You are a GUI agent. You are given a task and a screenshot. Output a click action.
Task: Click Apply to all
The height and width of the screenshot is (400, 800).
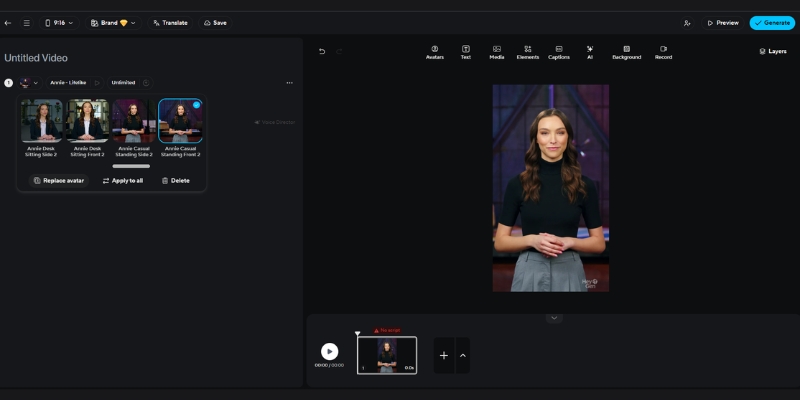[x=123, y=181]
